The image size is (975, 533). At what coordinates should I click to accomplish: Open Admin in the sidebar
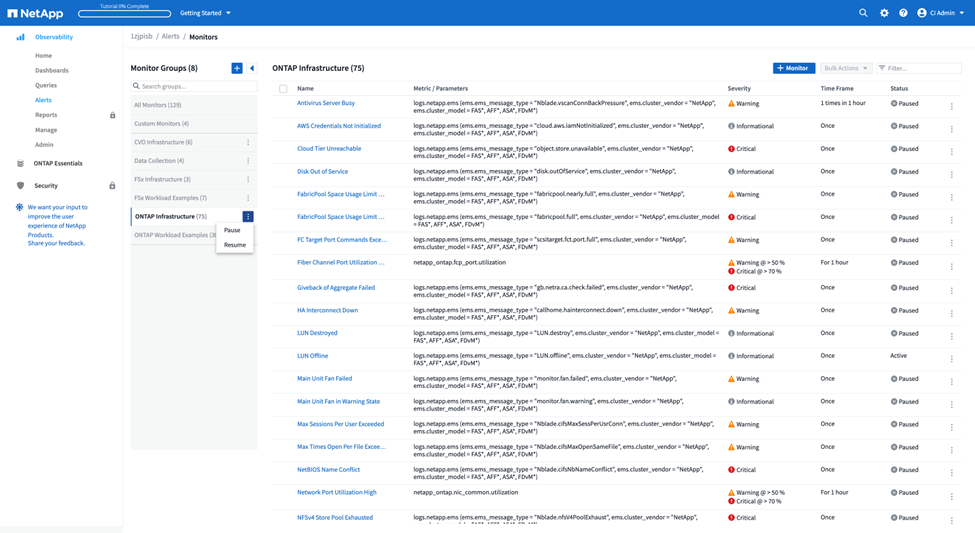pos(44,145)
